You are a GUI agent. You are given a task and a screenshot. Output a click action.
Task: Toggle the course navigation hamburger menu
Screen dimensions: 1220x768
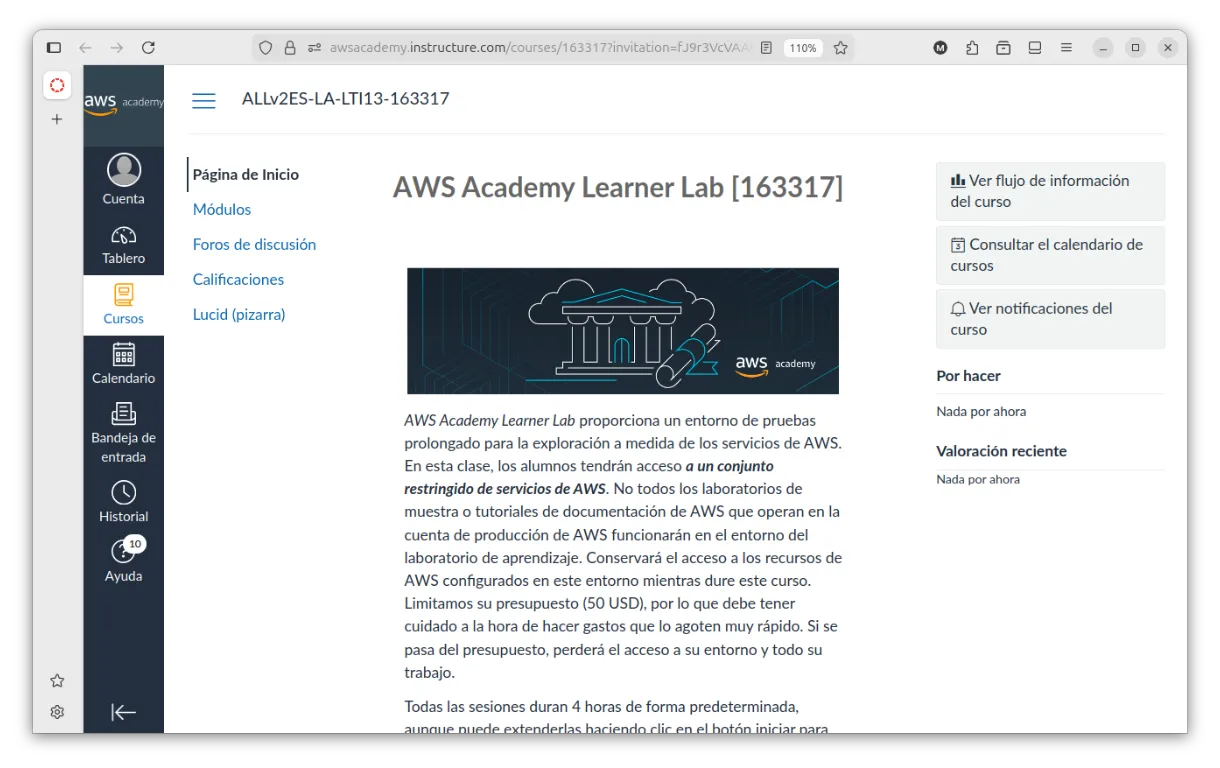[204, 100]
